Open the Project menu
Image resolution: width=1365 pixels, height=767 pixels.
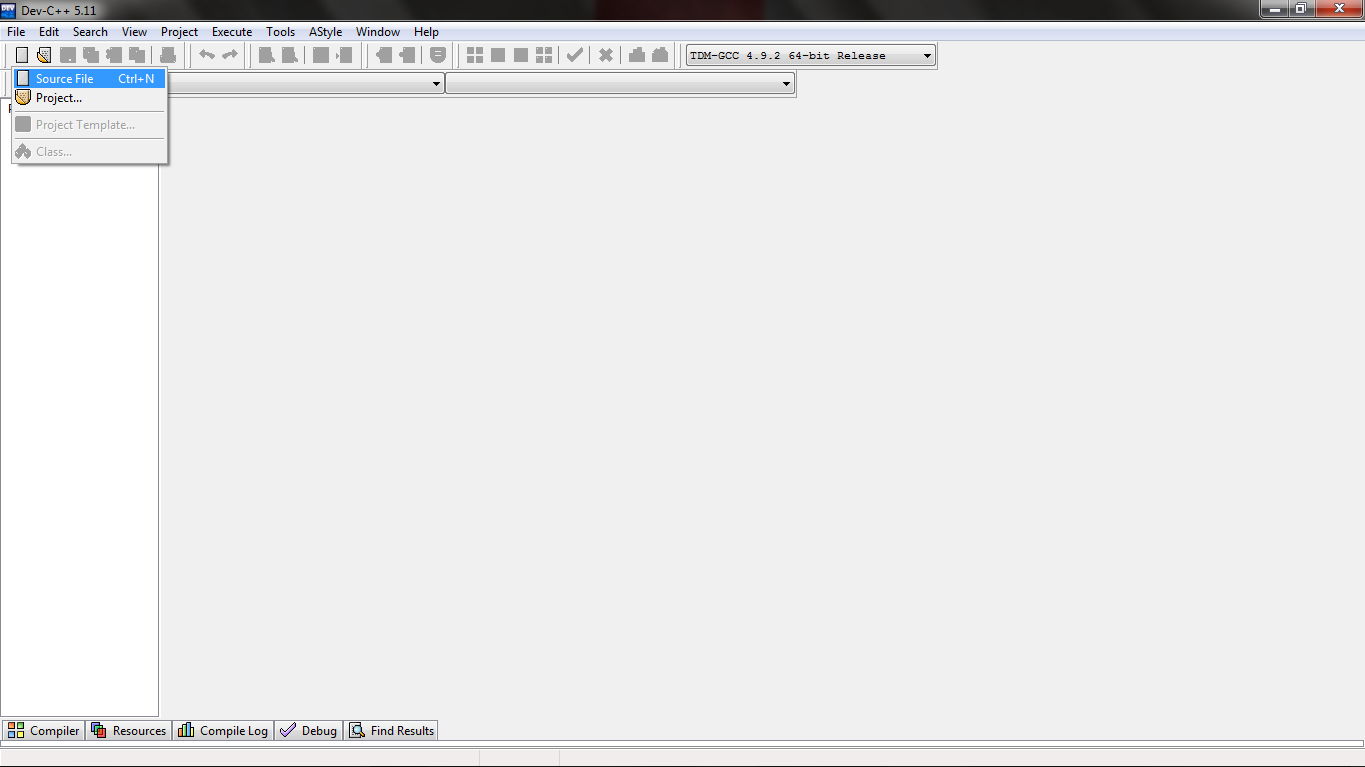[180, 32]
